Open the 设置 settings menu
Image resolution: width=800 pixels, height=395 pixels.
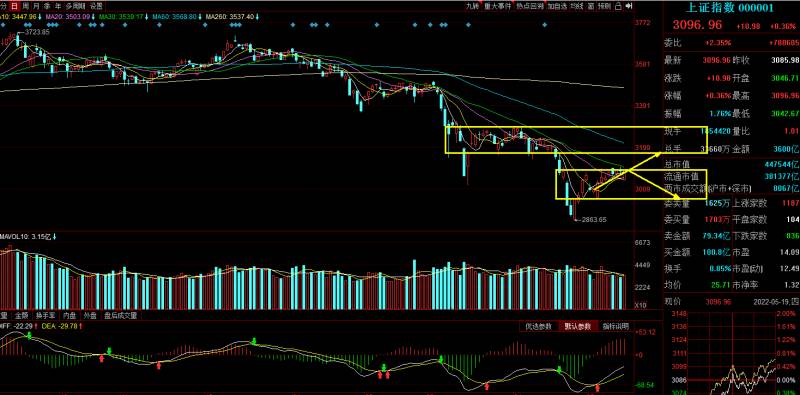(x=95, y=7)
